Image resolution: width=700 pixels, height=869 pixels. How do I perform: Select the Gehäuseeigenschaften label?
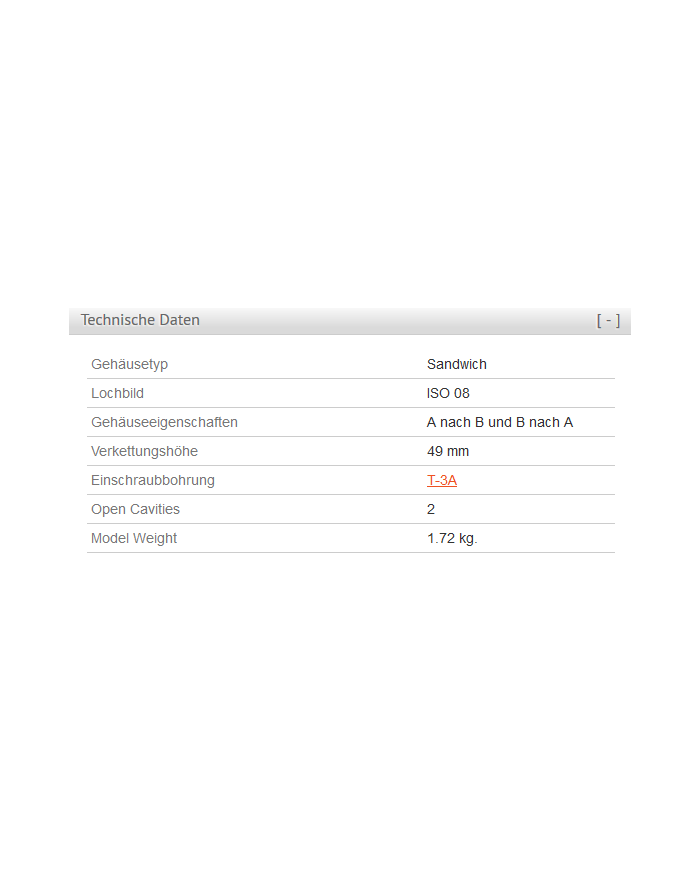click(164, 422)
